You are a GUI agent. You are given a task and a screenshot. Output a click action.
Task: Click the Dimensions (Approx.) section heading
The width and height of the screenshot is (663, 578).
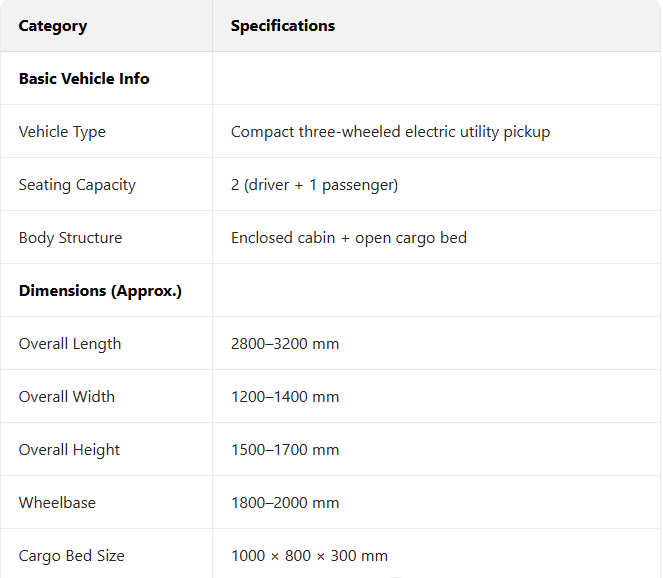[100, 291]
